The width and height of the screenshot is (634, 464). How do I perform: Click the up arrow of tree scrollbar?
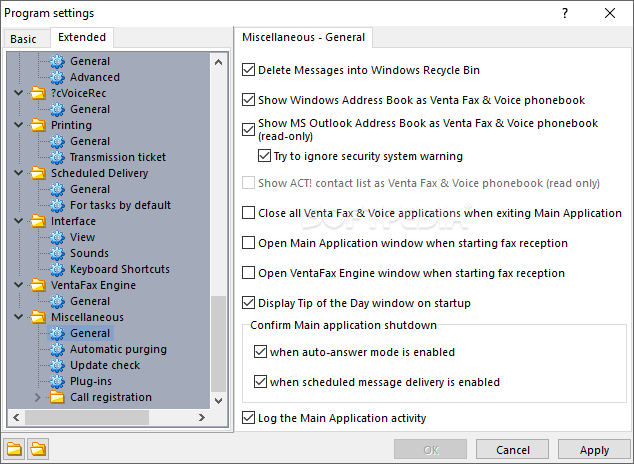218,62
